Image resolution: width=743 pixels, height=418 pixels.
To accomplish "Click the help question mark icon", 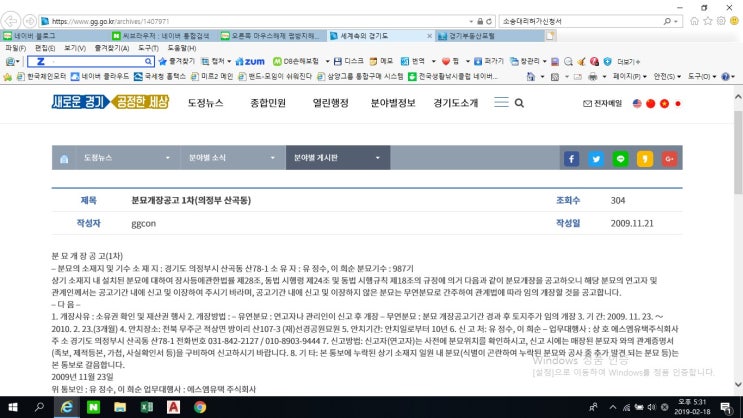I will point(725,76).
